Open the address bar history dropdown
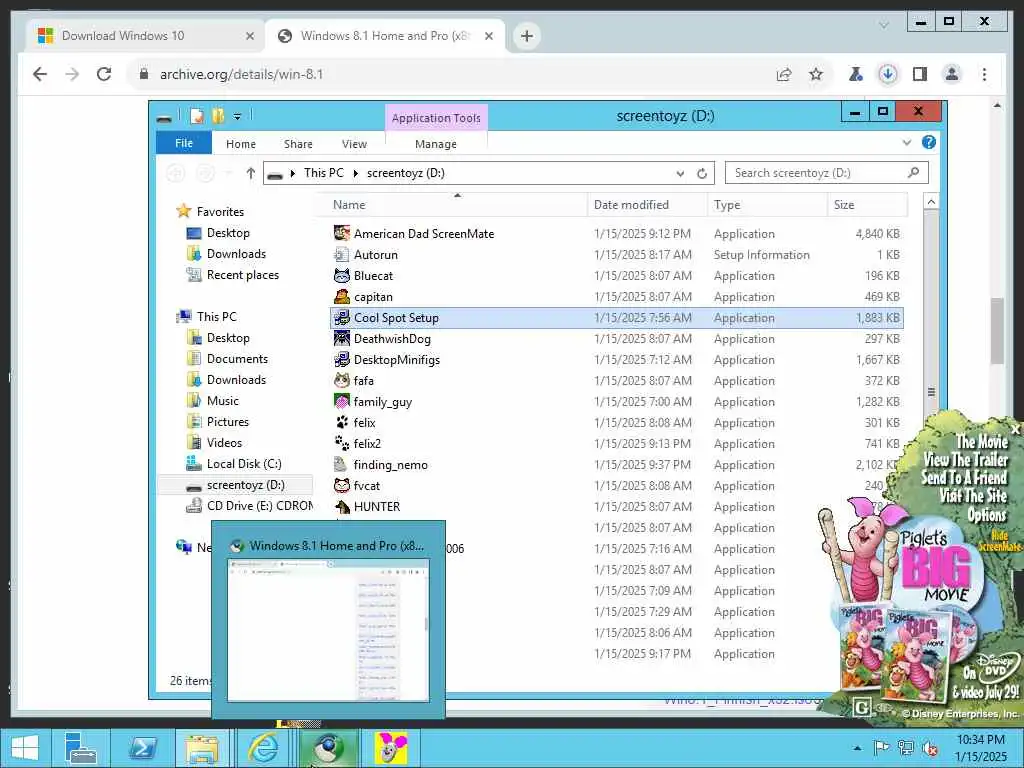Image resolution: width=1024 pixels, height=768 pixels. pyautogui.click(x=680, y=173)
